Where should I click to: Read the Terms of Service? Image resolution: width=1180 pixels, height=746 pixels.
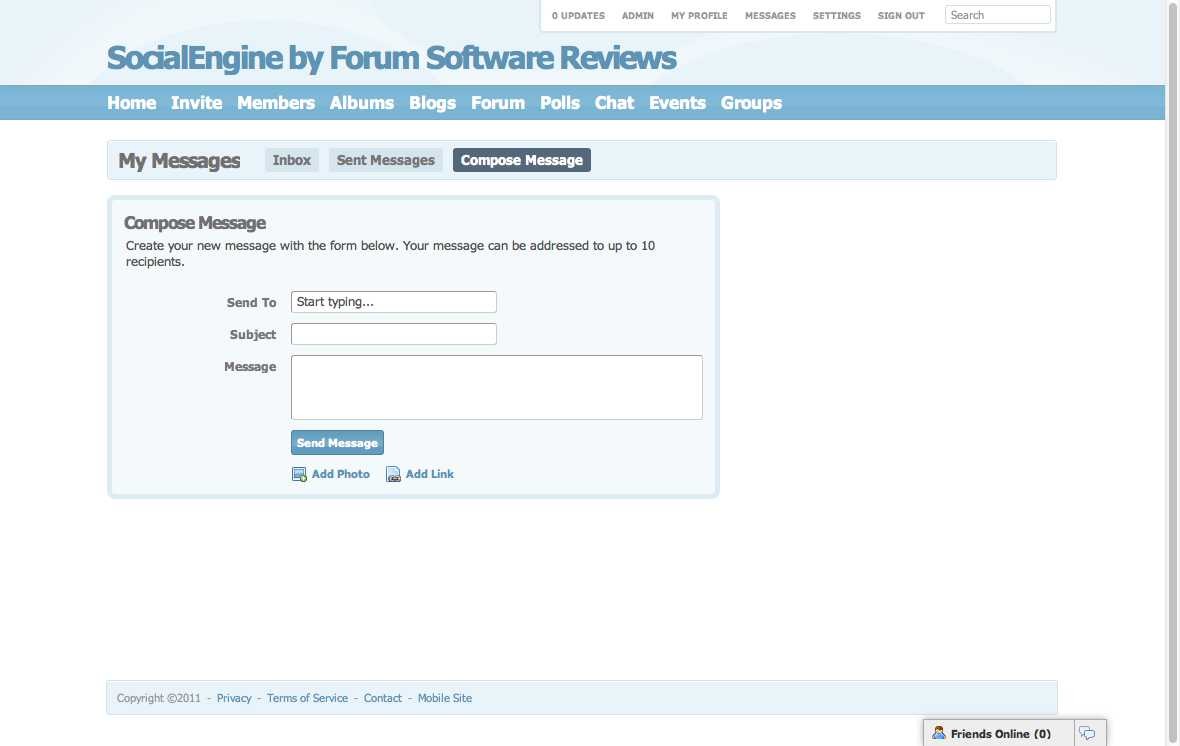coord(307,699)
